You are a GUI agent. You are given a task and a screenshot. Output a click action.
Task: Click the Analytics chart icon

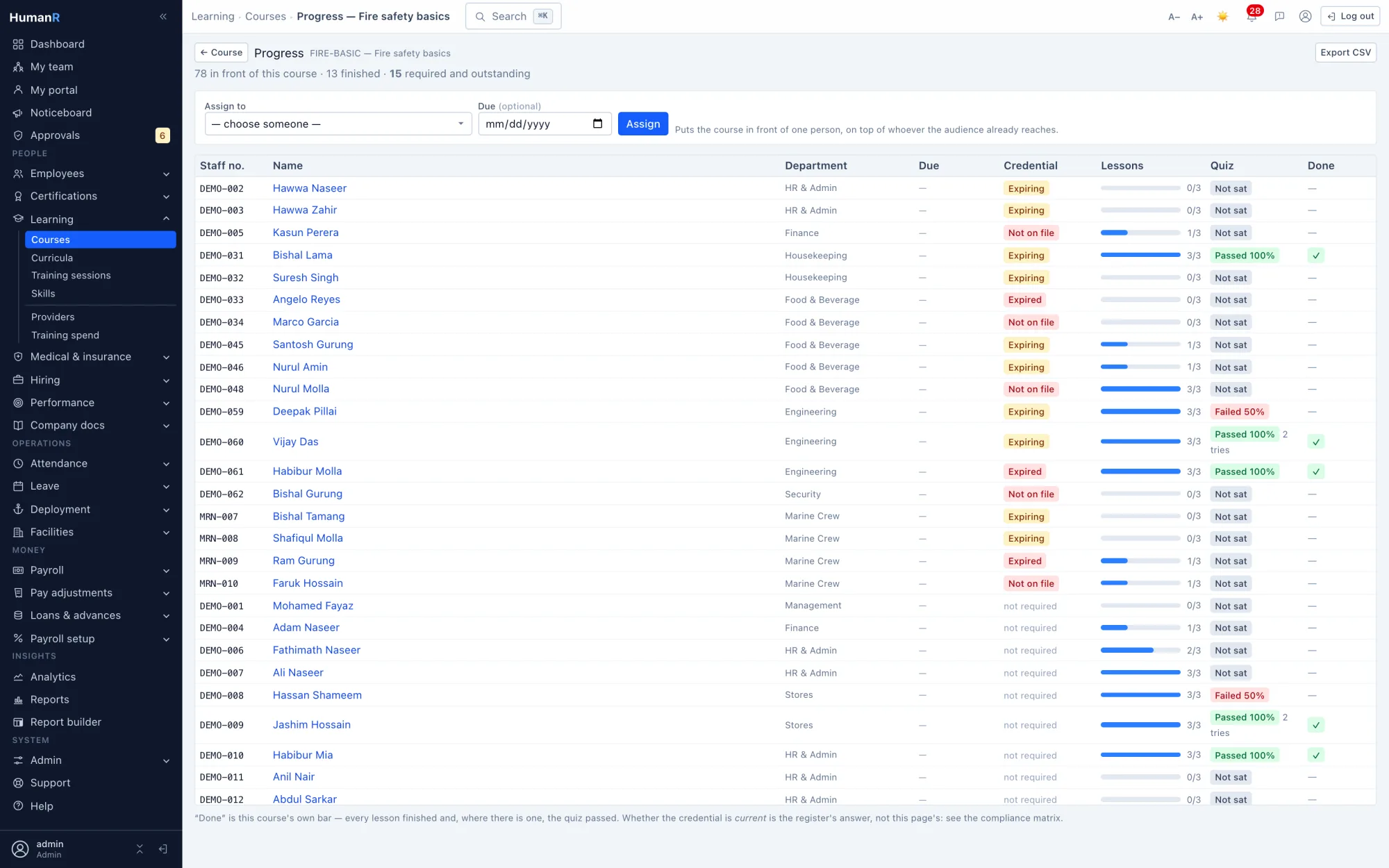[18, 677]
